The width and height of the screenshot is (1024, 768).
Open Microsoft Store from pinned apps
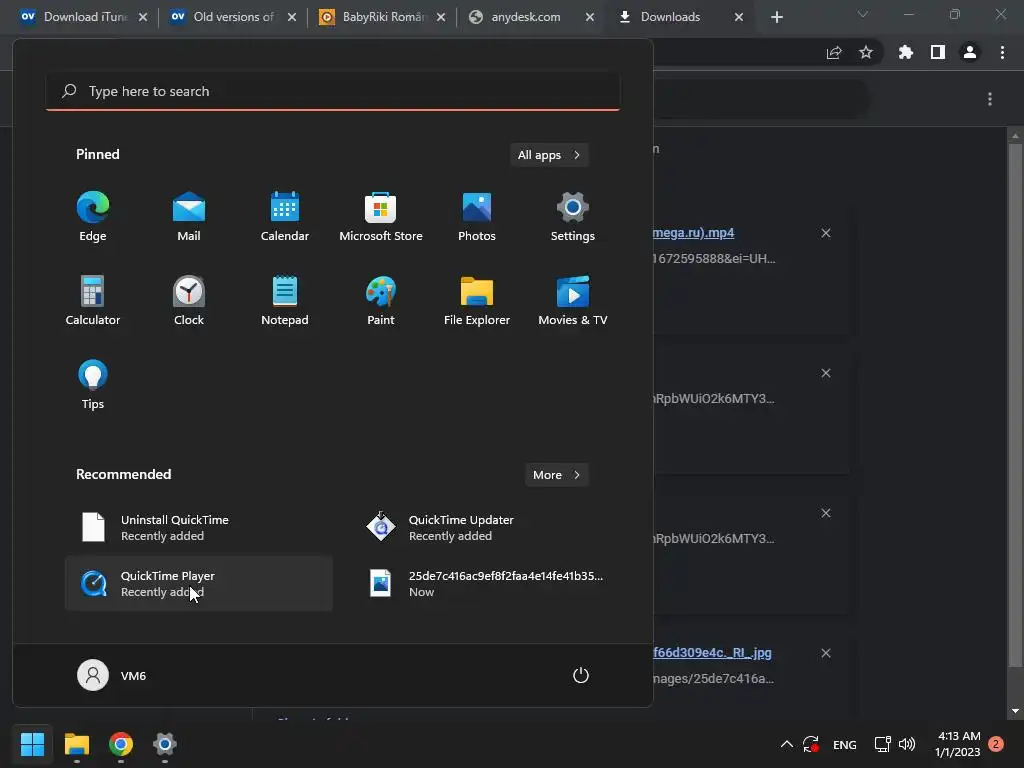coord(381,217)
